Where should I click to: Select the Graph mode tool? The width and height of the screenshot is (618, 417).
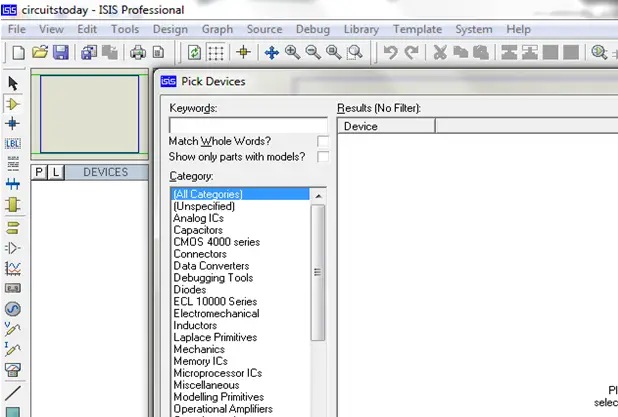pyautogui.click(x=13, y=268)
